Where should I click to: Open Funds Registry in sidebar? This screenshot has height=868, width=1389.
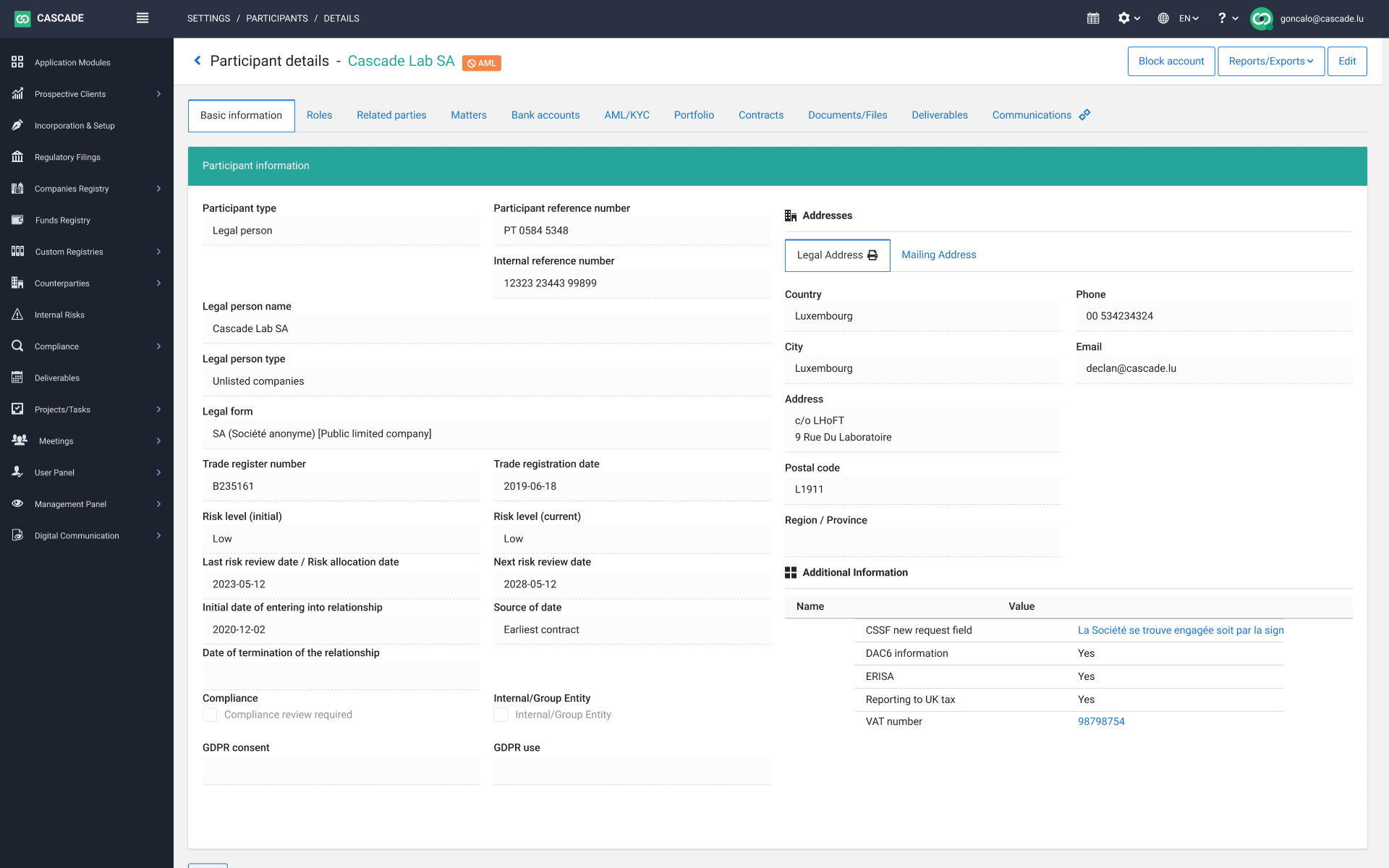62,220
